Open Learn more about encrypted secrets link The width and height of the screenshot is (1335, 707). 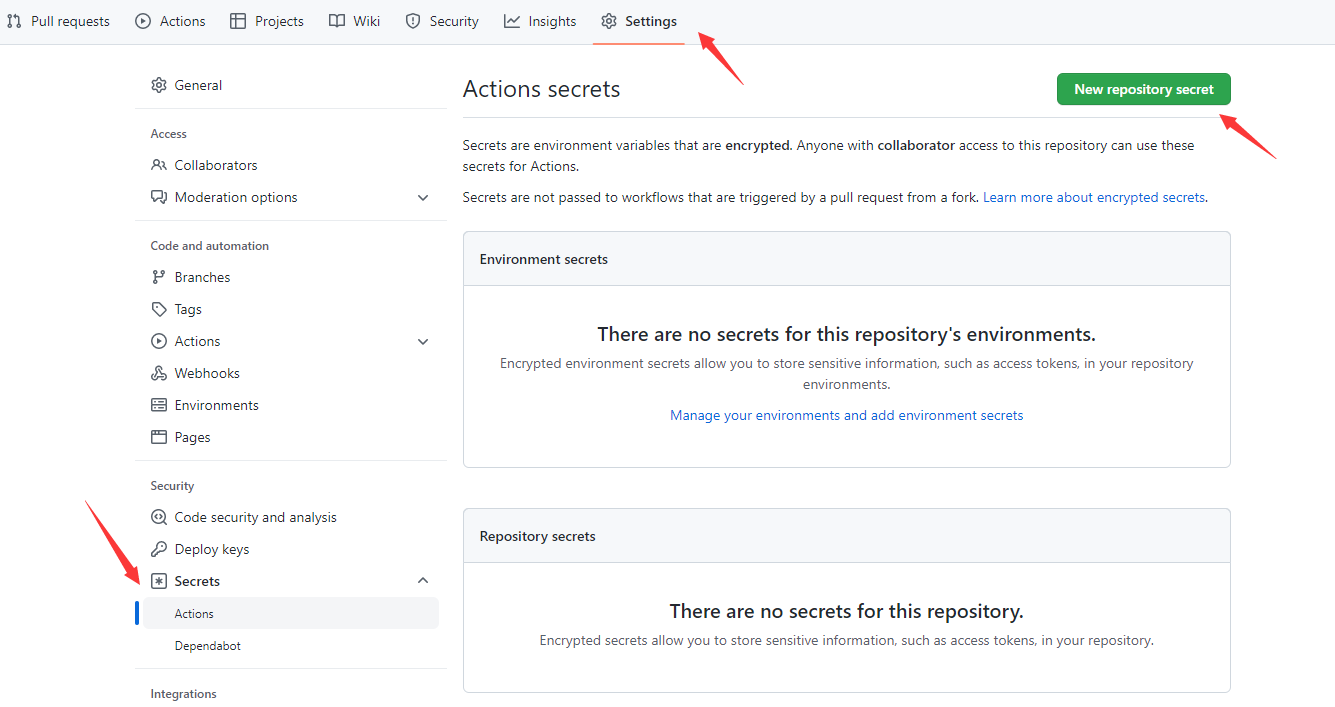tap(1092, 197)
